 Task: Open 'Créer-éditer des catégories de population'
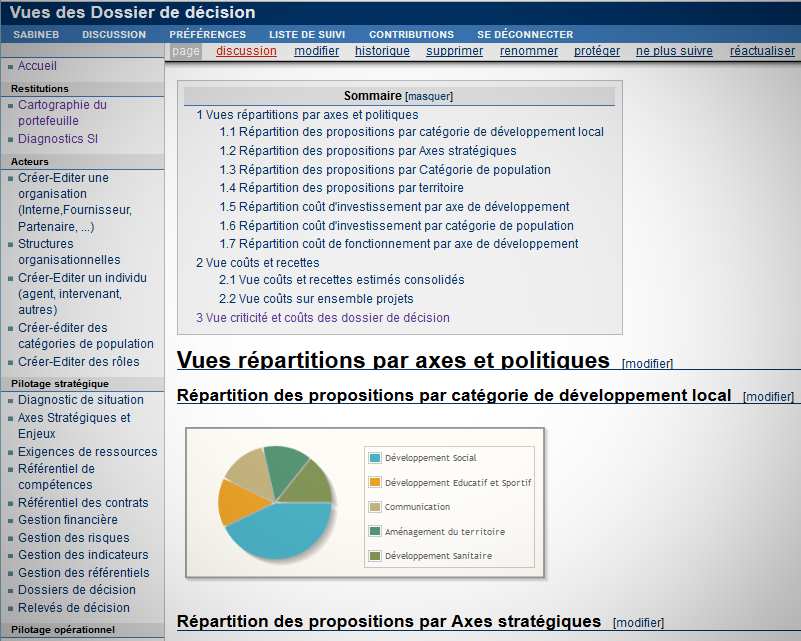[x=86, y=336]
